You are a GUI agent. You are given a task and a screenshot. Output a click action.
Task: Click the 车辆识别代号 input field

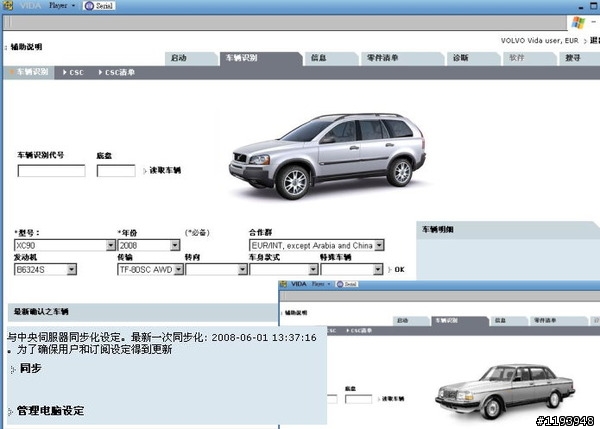pyautogui.click(x=51, y=171)
